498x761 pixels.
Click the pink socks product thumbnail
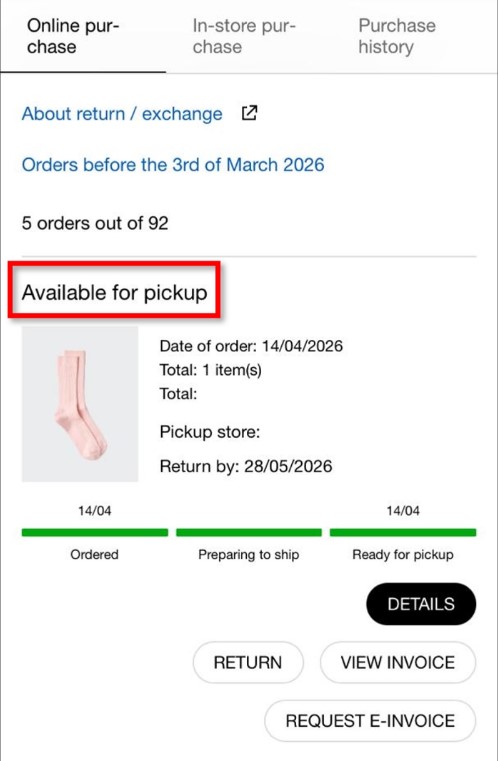coord(80,404)
